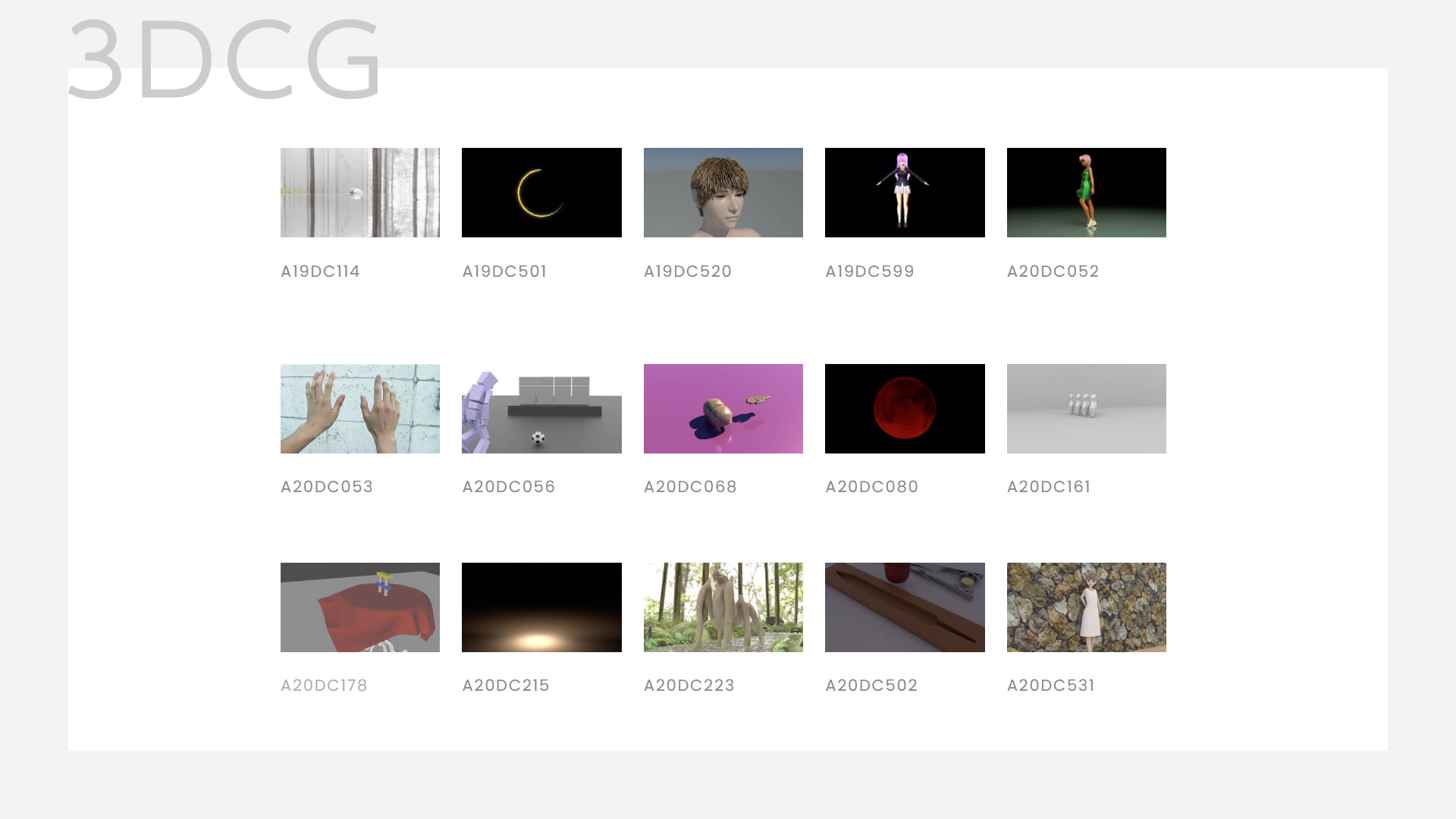Click the A20DC531 title link
The height and width of the screenshot is (819, 1456).
(1051, 686)
